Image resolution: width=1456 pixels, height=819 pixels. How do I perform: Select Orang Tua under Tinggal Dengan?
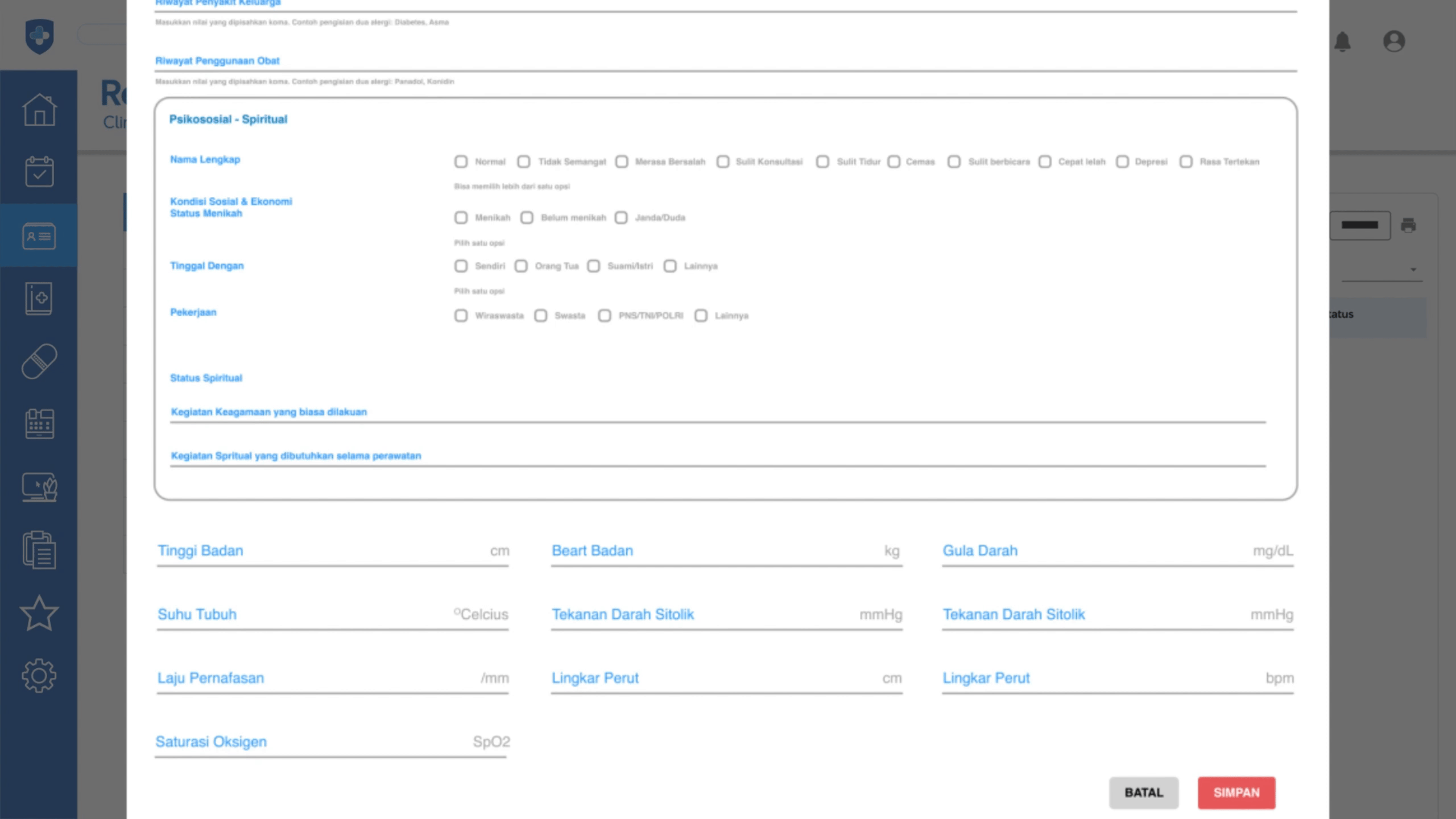pos(521,266)
